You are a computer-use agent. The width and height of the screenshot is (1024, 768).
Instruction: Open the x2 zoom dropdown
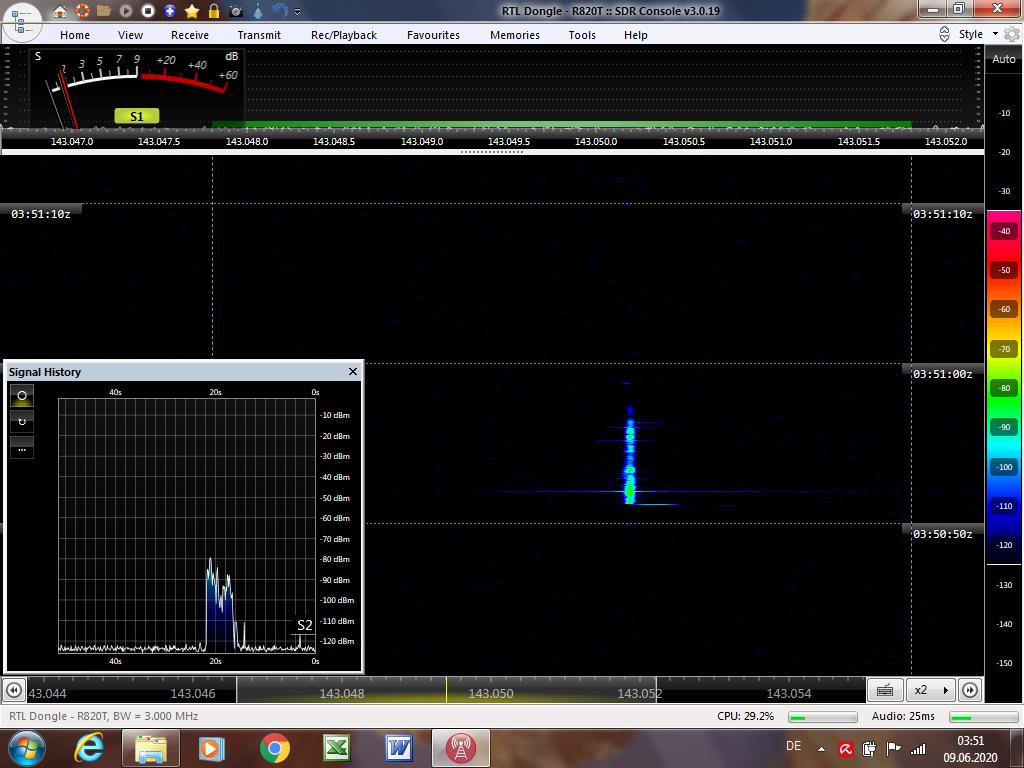click(930, 690)
